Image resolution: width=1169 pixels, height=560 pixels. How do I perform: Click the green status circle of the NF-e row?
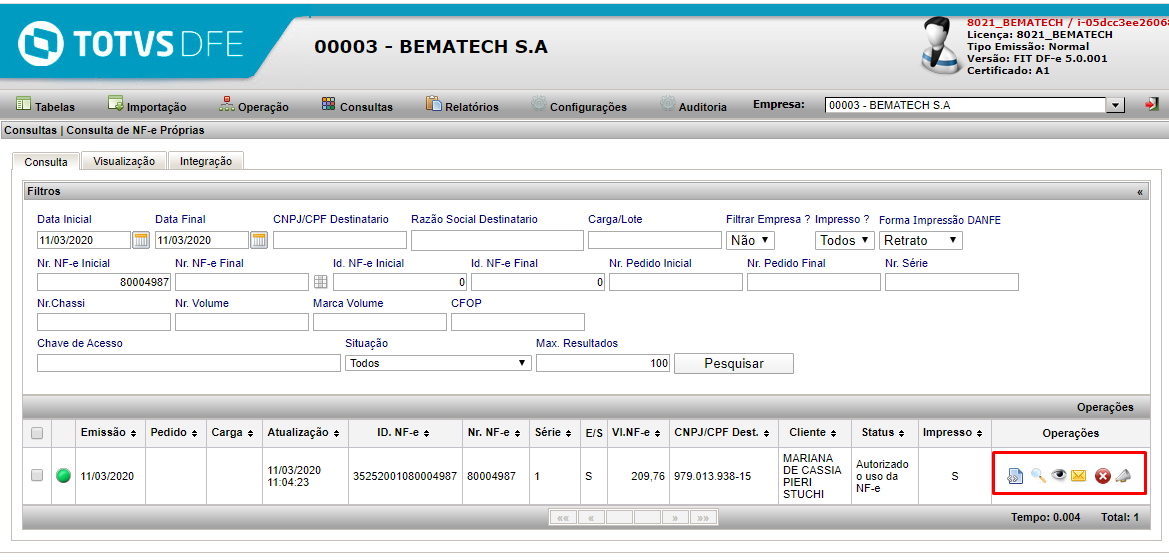coord(63,476)
